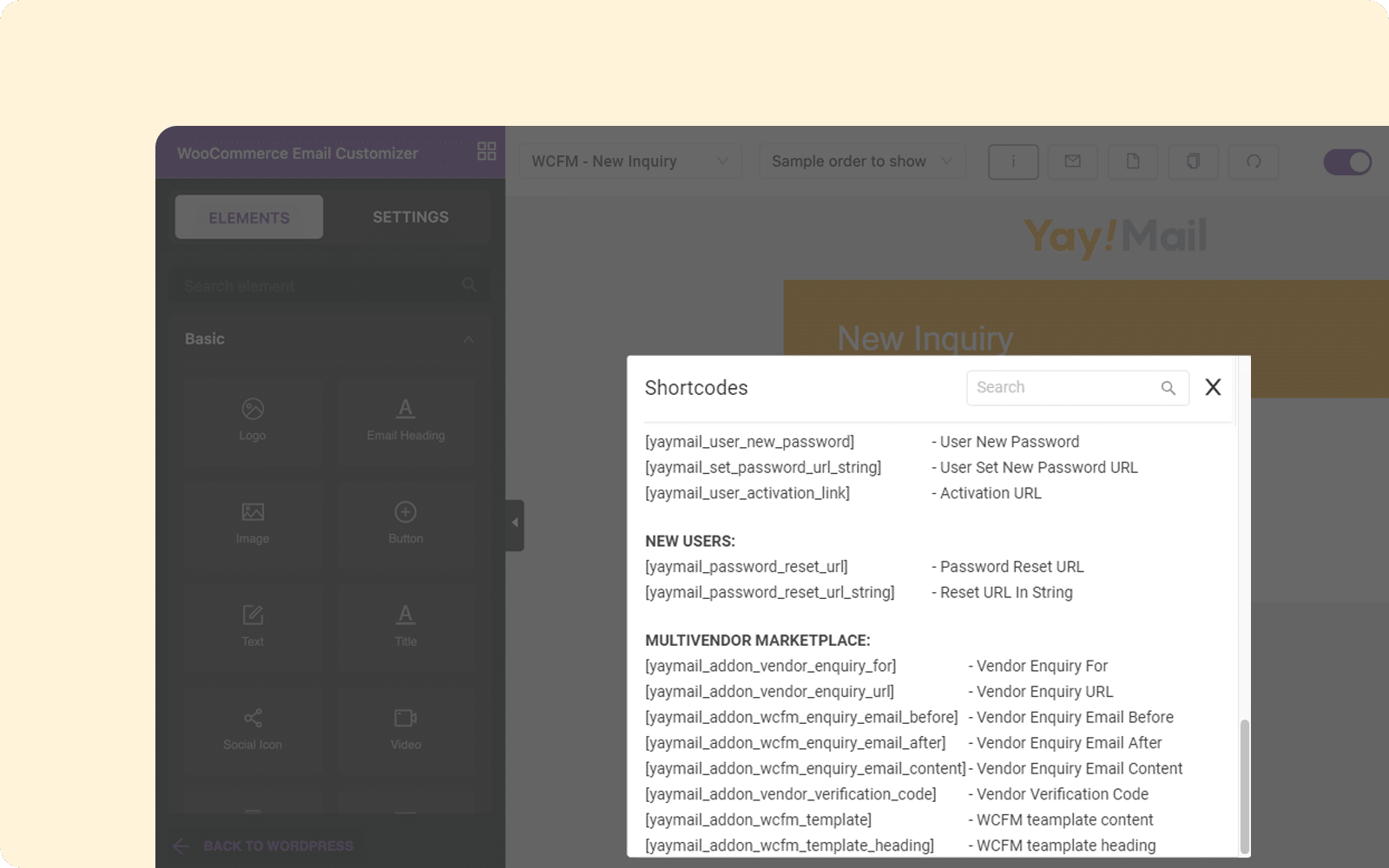The height and width of the screenshot is (868, 1389).
Task: Open the Sample order to show dropdown
Action: (x=862, y=161)
